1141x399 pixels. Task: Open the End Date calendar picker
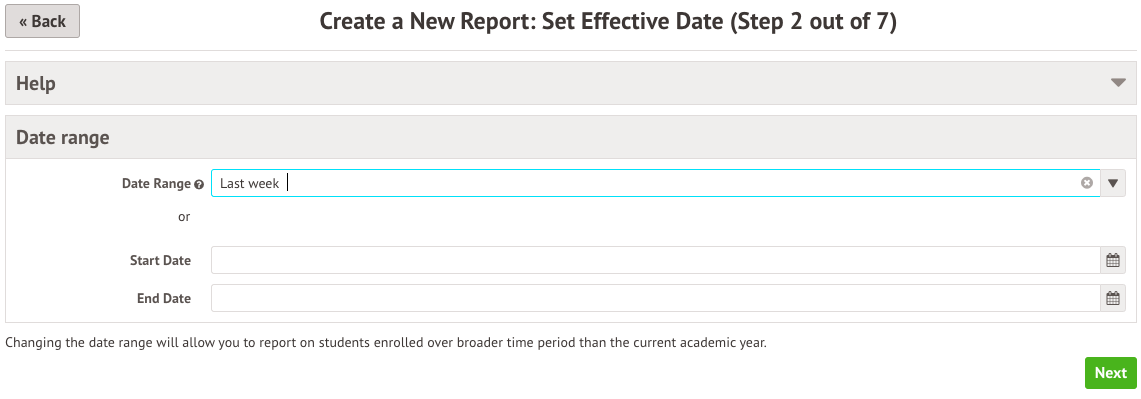click(x=1113, y=298)
